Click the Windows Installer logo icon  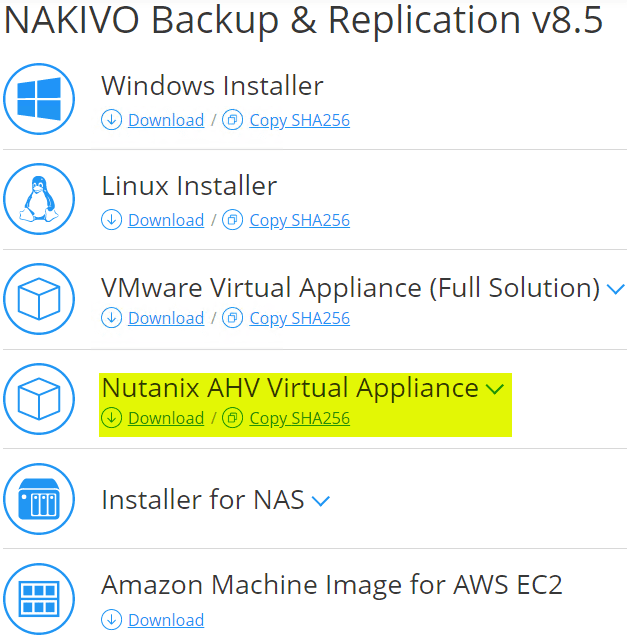tap(39, 99)
